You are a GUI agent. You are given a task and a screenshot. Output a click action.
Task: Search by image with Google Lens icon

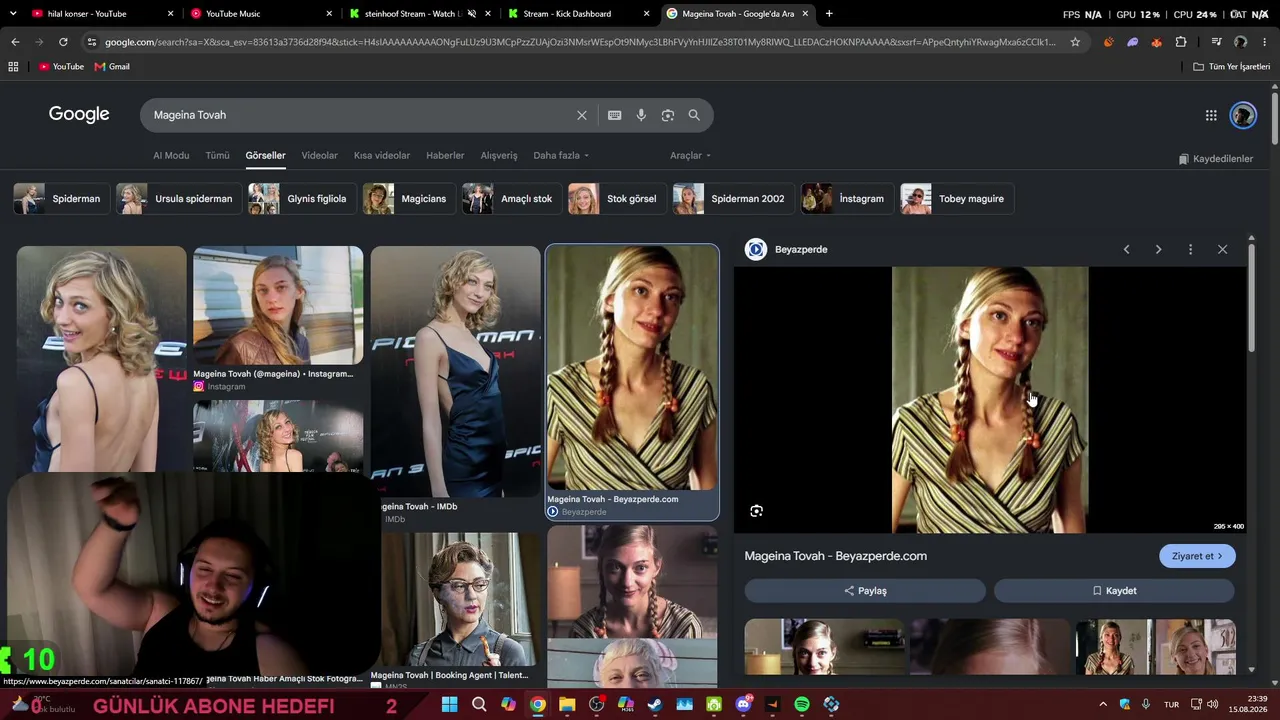668,115
